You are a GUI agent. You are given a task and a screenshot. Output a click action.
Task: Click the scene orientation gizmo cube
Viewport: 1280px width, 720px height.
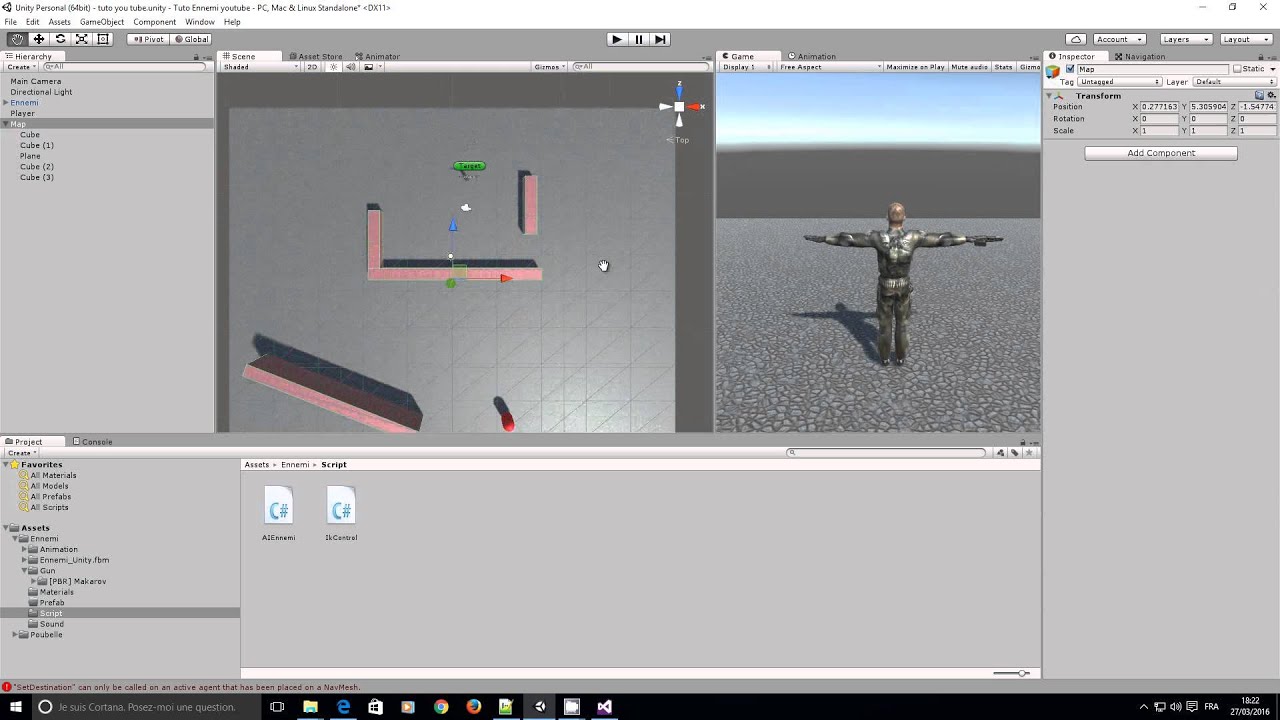click(x=679, y=106)
